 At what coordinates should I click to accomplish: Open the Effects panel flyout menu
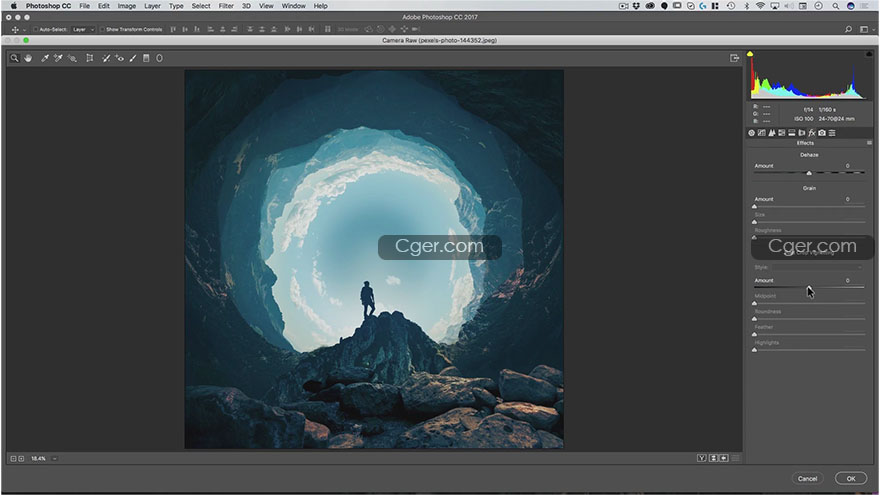[869, 143]
